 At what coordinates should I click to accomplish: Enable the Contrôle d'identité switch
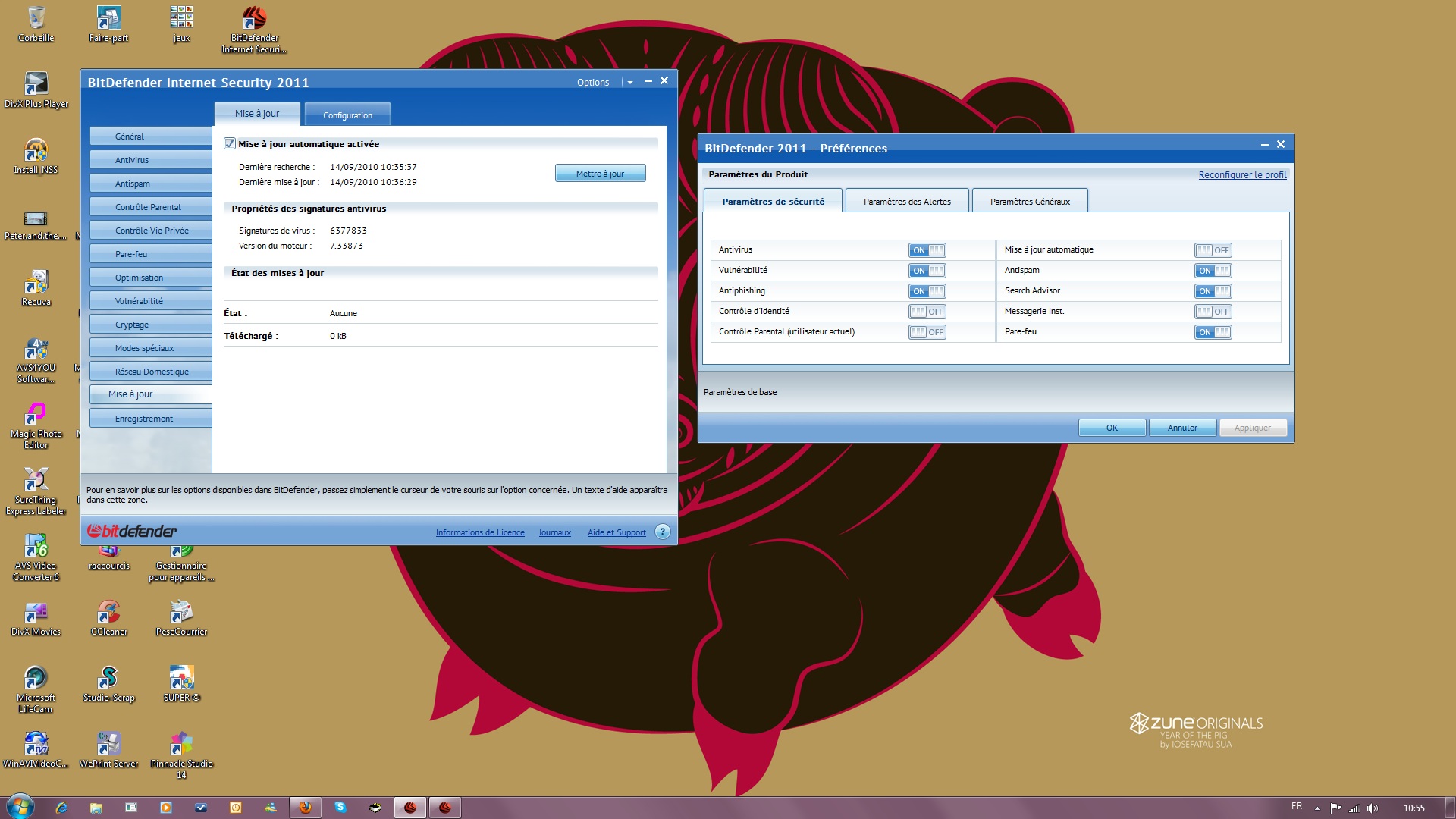point(927,312)
